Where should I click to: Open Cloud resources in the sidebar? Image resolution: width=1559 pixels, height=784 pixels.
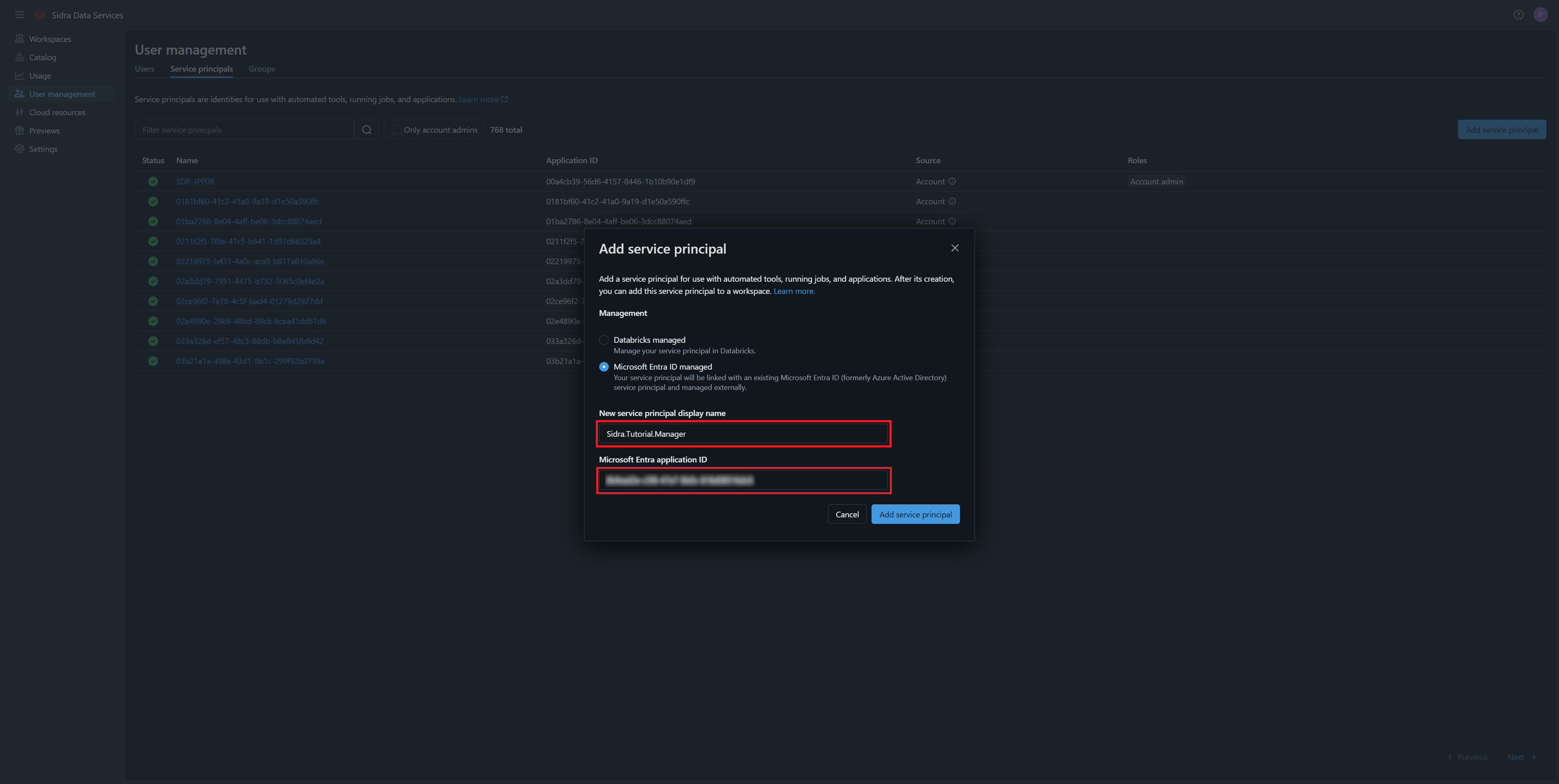(x=57, y=112)
